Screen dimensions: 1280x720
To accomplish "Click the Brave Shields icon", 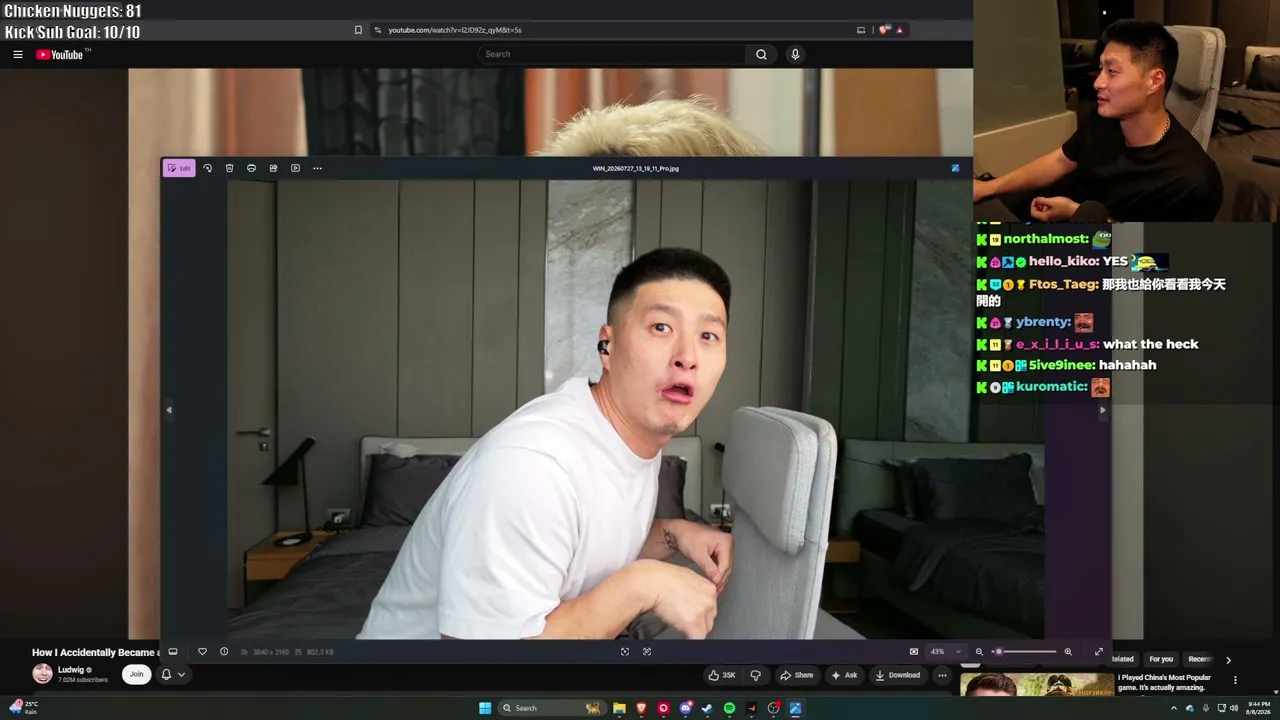I will [x=884, y=30].
